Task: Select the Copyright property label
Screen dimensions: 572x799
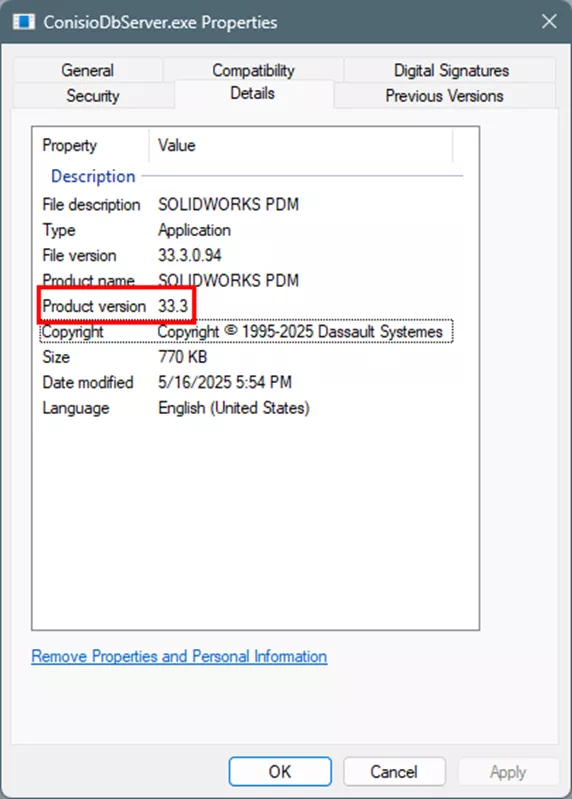Action: tap(72, 332)
